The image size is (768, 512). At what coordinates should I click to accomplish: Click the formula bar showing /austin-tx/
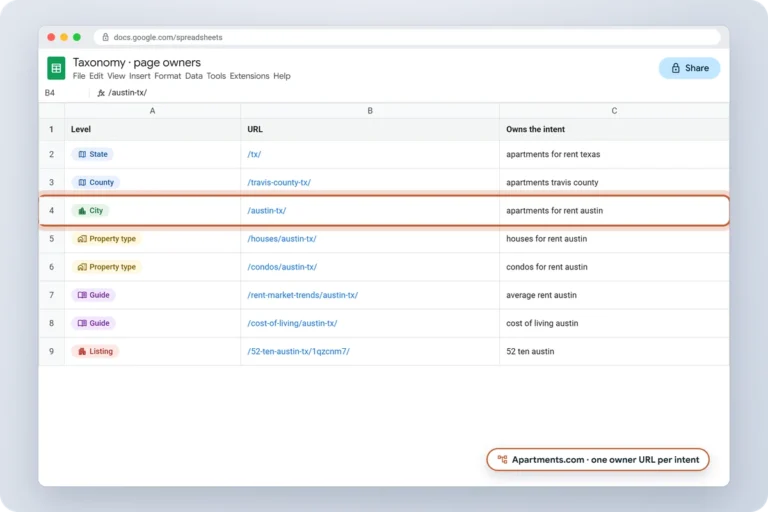point(127,93)
